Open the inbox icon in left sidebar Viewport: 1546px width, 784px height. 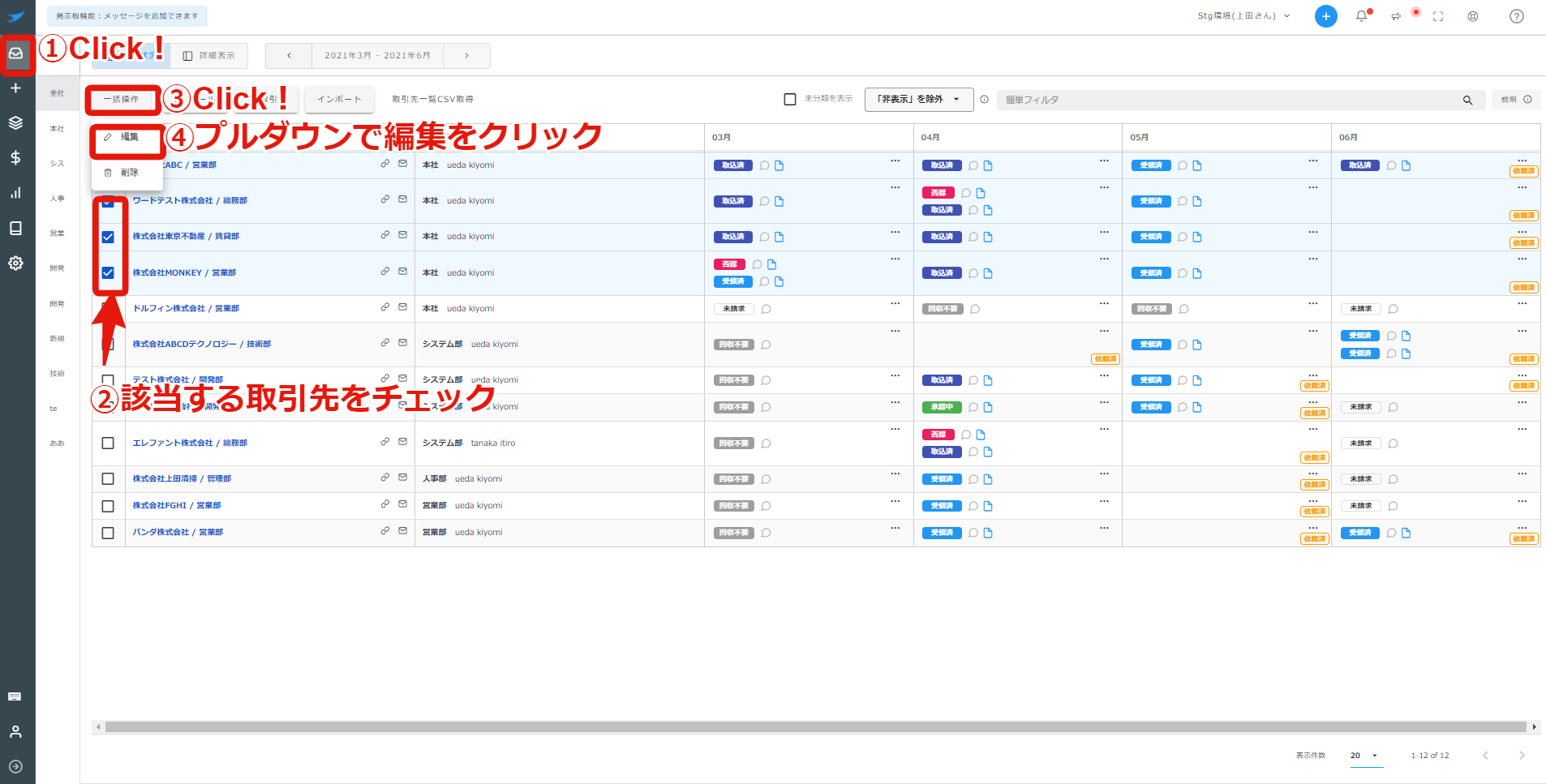[x=15, y=54]
